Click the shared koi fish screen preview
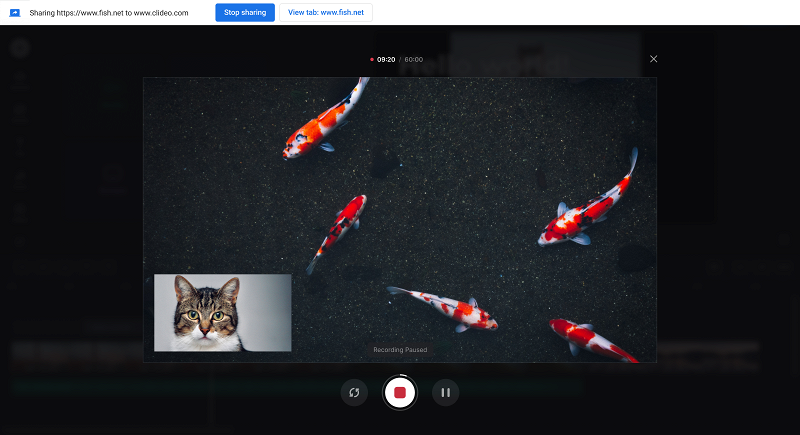 click(x=399, y=220)
